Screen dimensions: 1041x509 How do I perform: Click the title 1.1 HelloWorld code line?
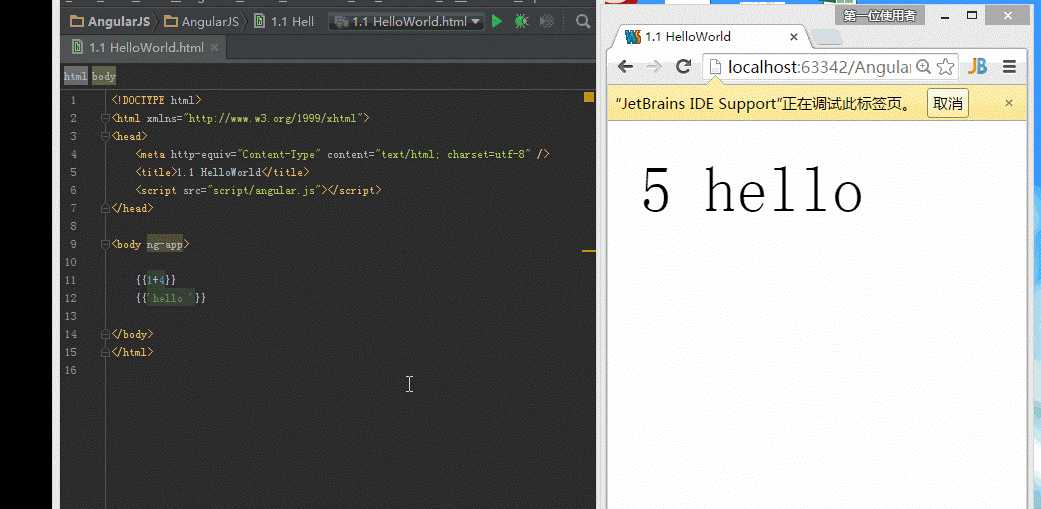[222, 172]
